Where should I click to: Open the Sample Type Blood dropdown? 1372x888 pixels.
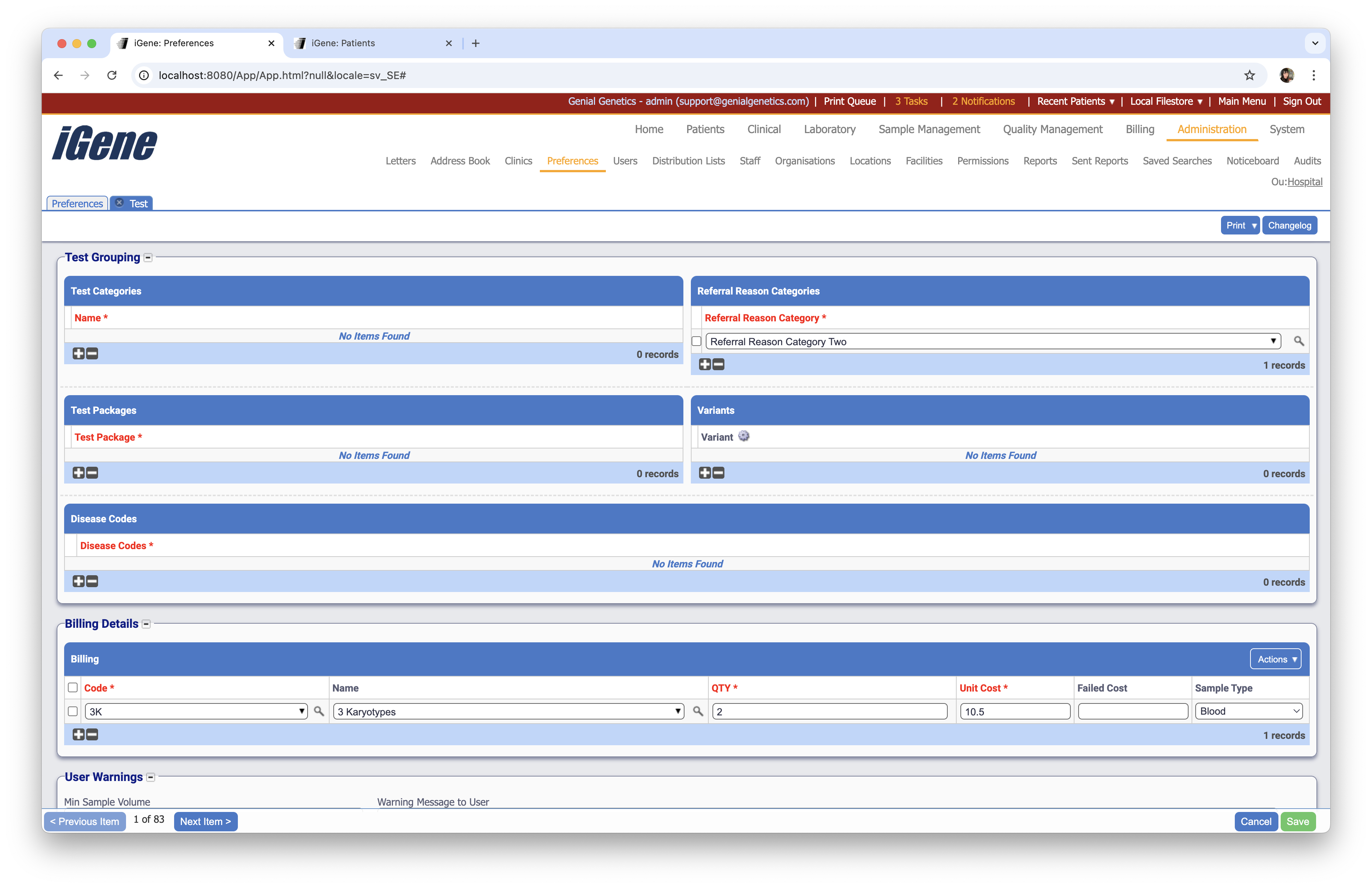pyautogui.click(x=1248, y=711)
